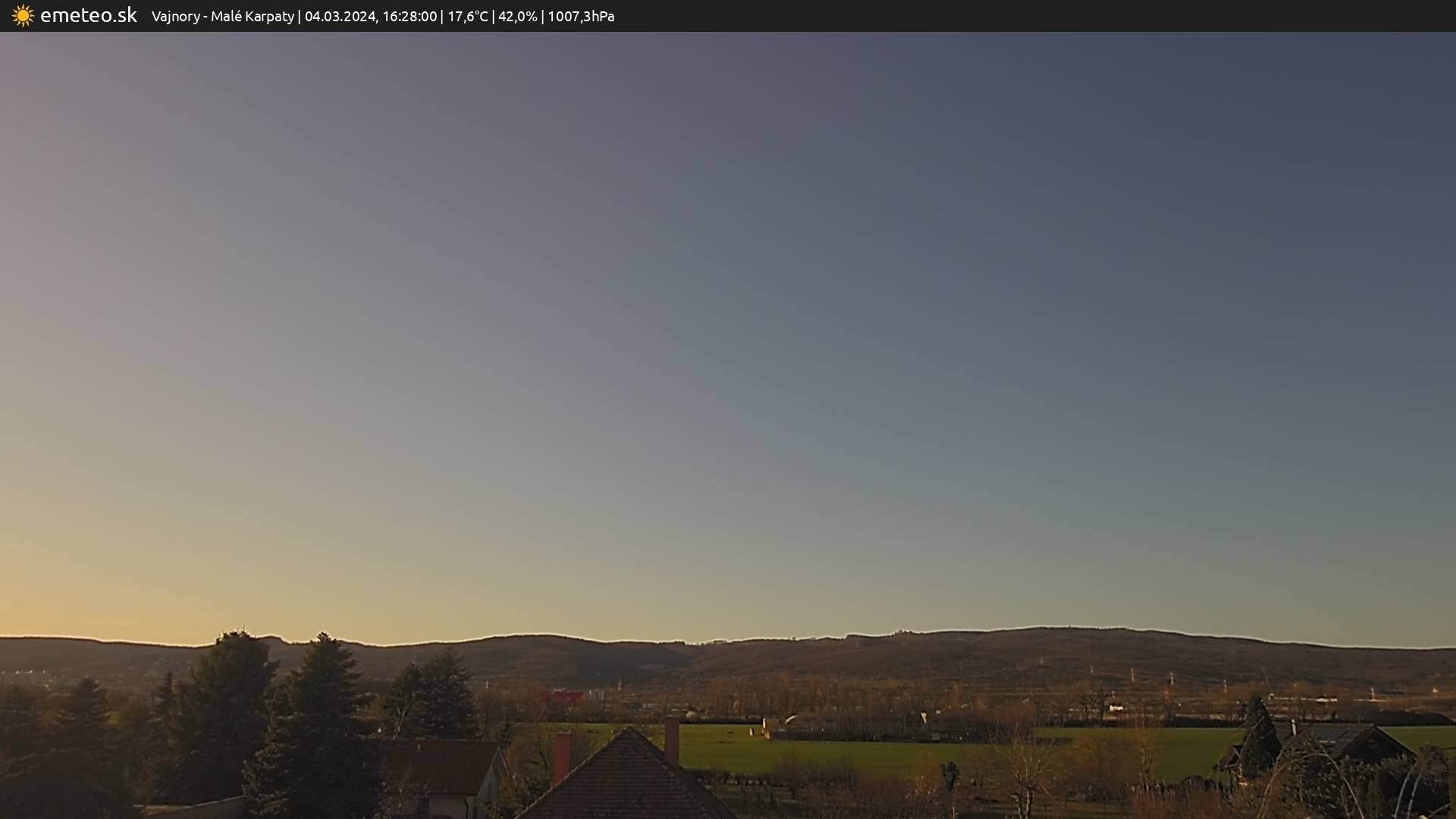Click the 17,6°C temperature reading
The height and width of the screenshot is (819, 1456).
(467, 17)
